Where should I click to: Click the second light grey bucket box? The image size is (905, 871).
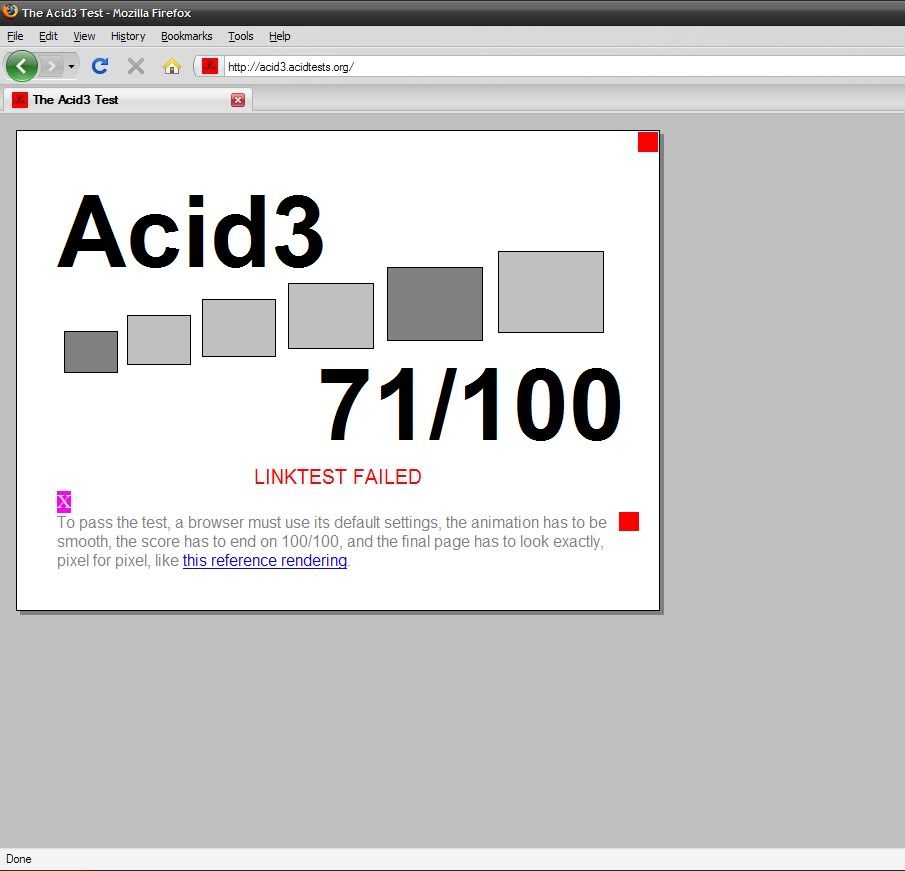click(159, 339)
